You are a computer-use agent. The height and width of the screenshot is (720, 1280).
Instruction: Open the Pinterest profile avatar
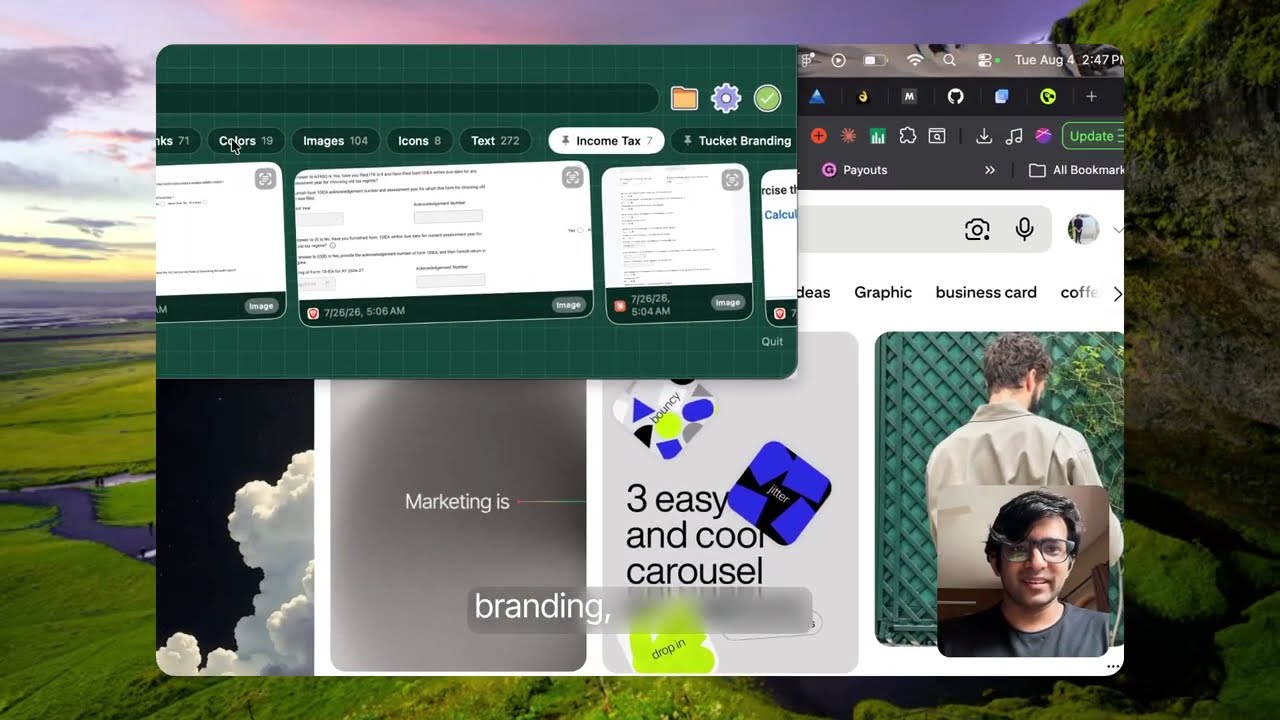(x=1083, y=229)
